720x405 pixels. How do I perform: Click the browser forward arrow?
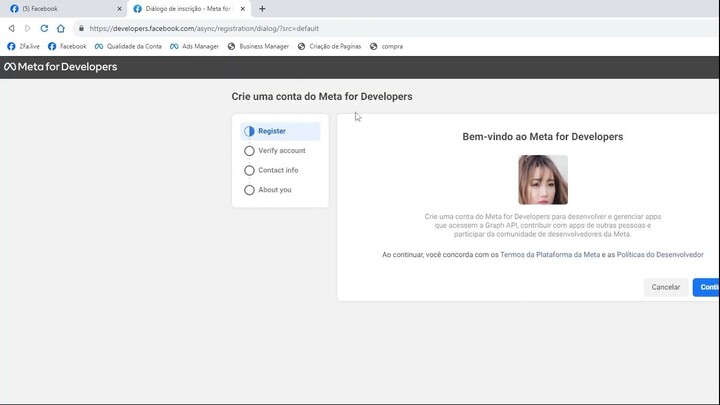point(28,28)
